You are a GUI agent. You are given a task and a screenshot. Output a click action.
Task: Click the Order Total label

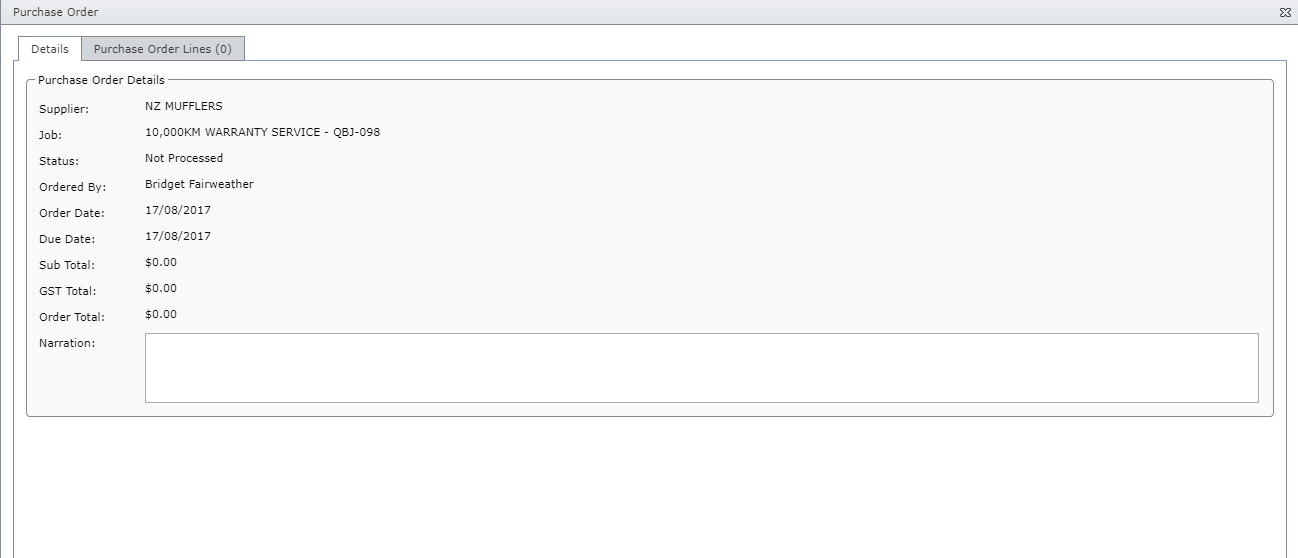click(x=71, y=317)
